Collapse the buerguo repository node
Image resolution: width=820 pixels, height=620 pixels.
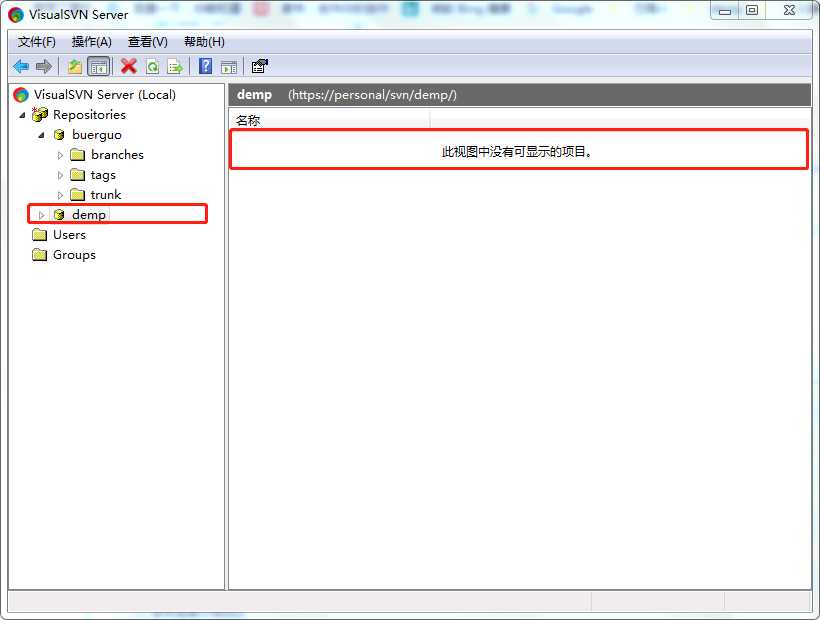pyautogui.click(x=41, y=135)
